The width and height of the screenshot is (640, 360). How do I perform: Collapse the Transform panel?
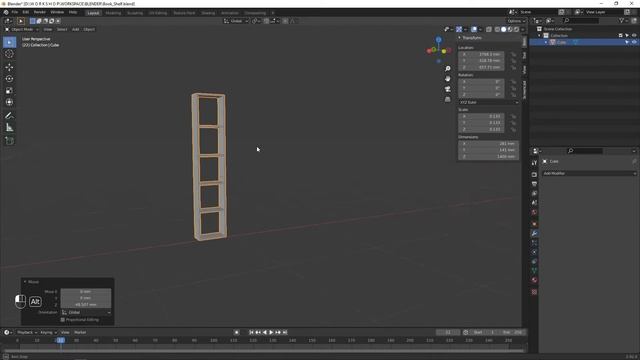(x=460, y=38)
